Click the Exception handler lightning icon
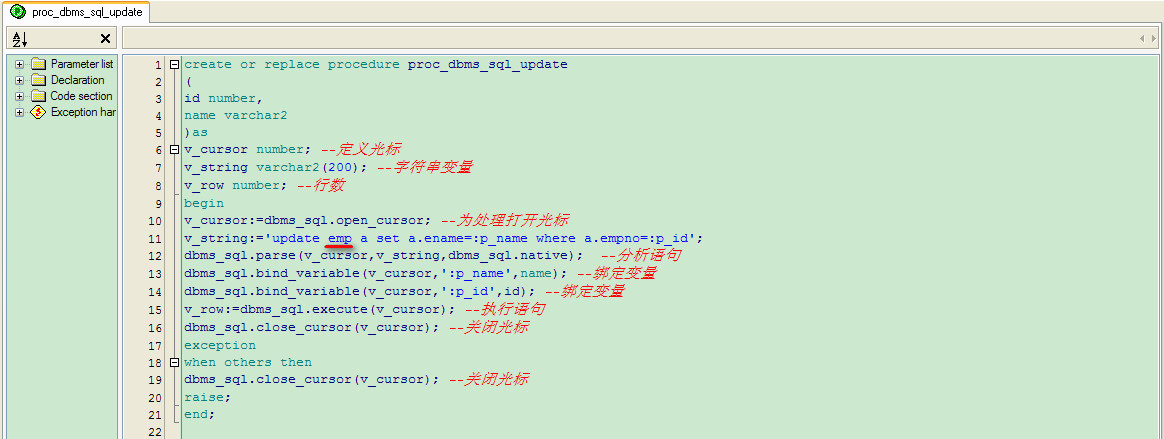The width and height of the screenshot is (1164, 439). pos(38,113)
